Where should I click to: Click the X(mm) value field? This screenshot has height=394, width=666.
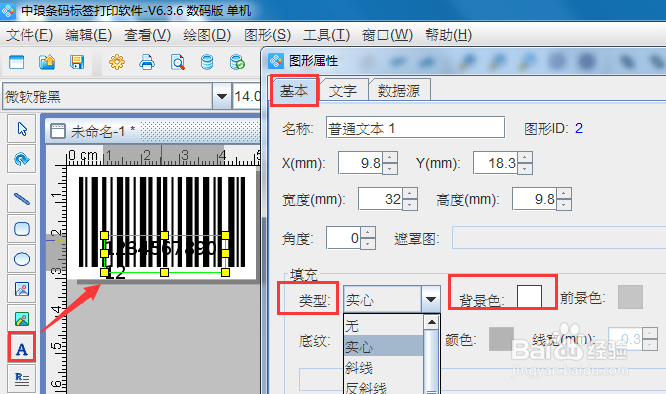pyautogui.click(x=361, y=163)
